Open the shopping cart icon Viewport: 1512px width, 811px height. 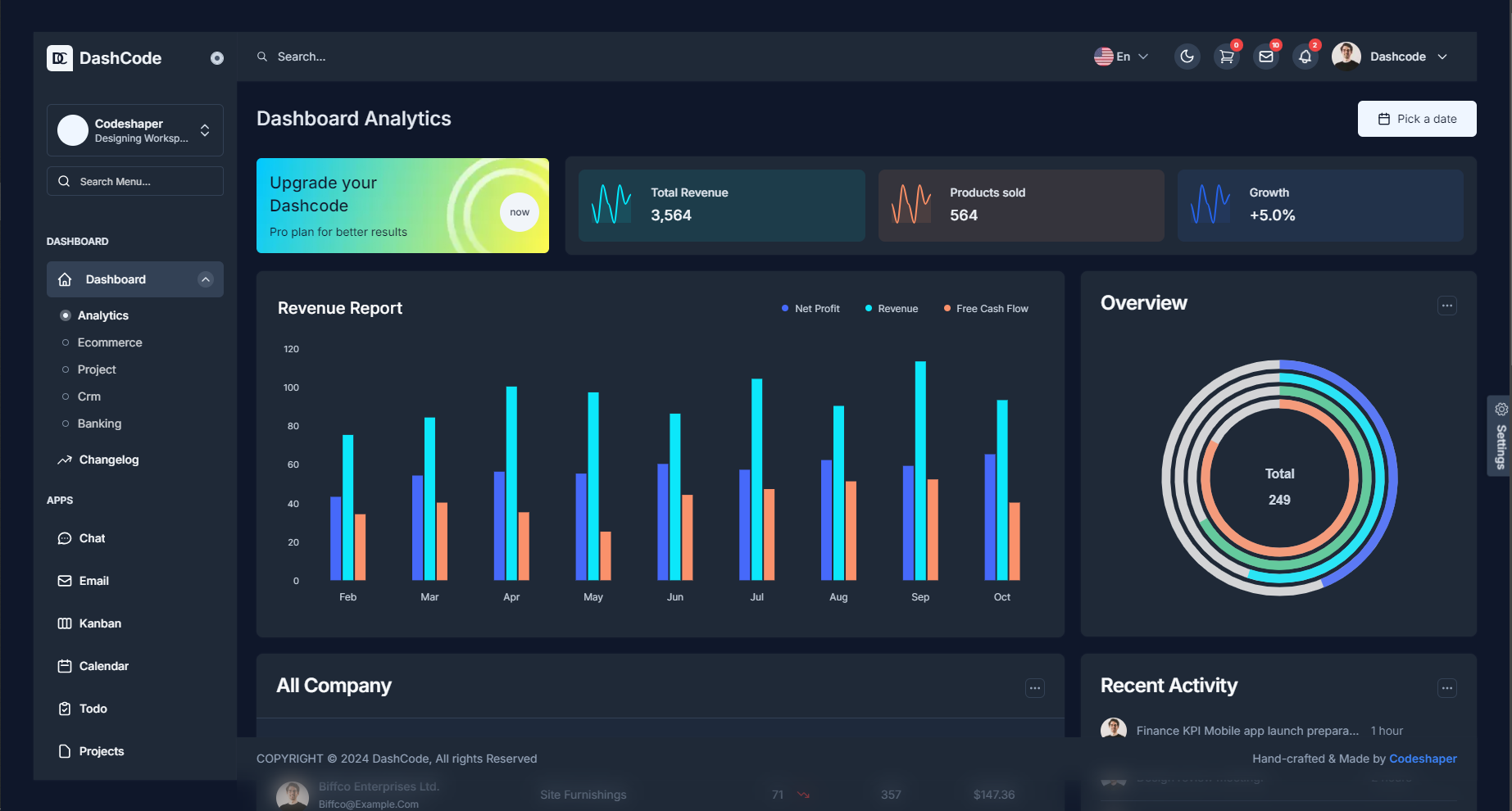point(1227,57)
